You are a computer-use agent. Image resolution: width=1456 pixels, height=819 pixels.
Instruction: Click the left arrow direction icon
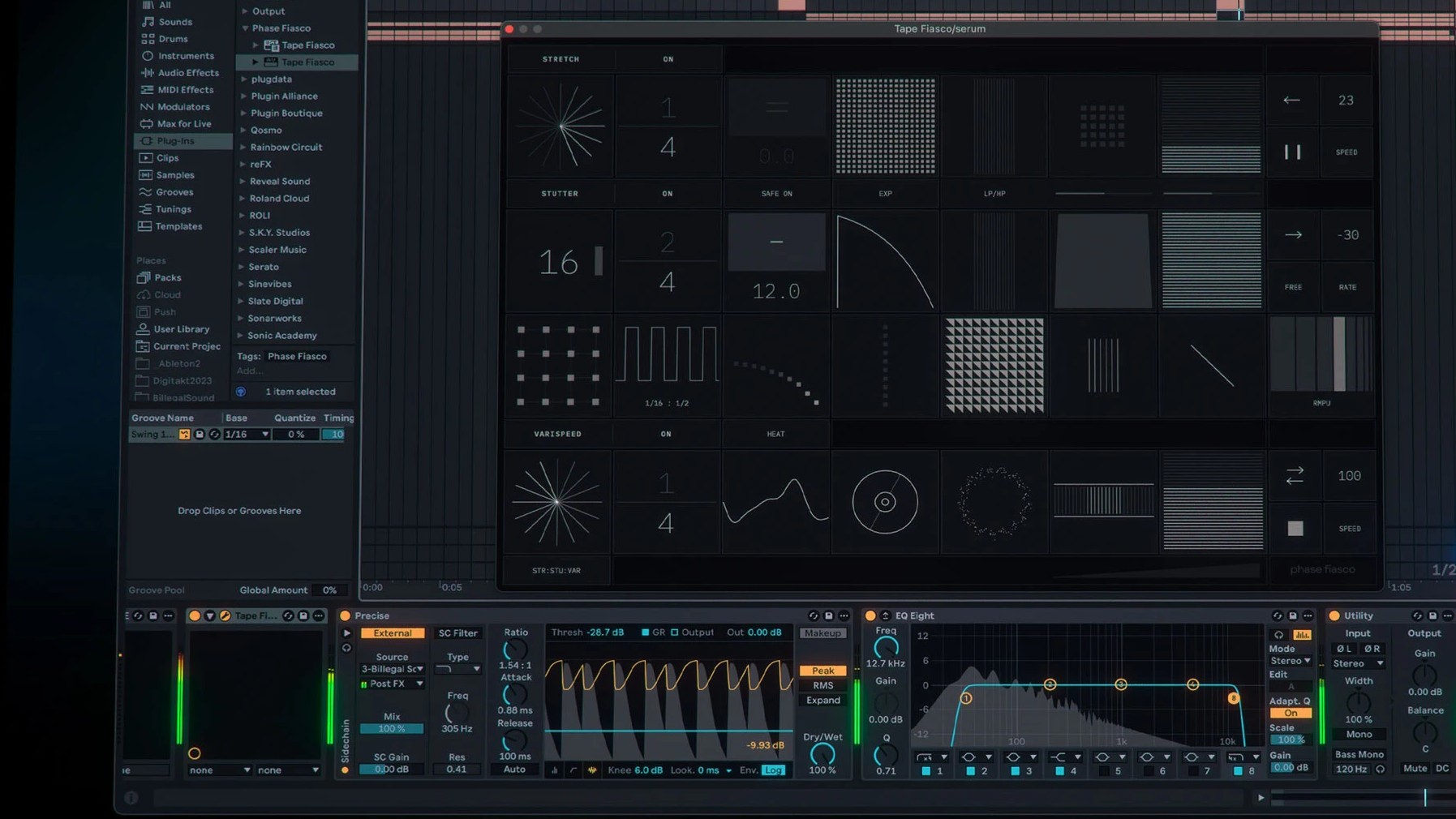[1291, 101]
